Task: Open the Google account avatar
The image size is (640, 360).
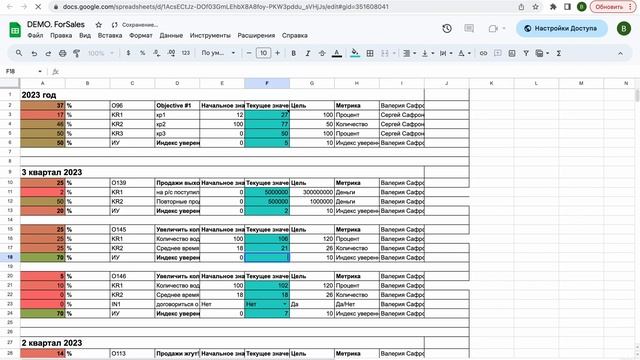Action: tap(624, 29)
